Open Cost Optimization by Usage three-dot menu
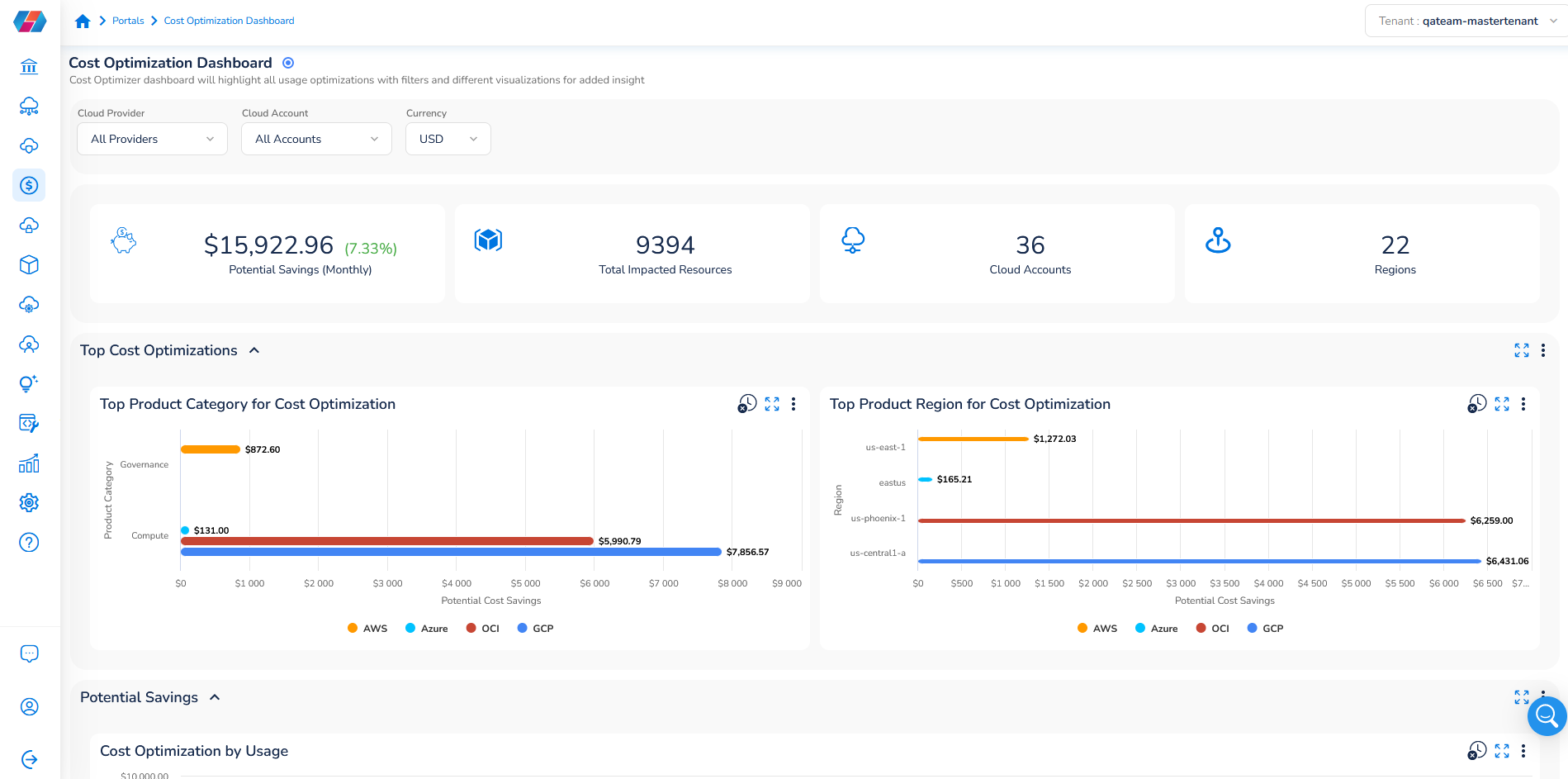1568x779 pixels. click(x=1523, y=751)
